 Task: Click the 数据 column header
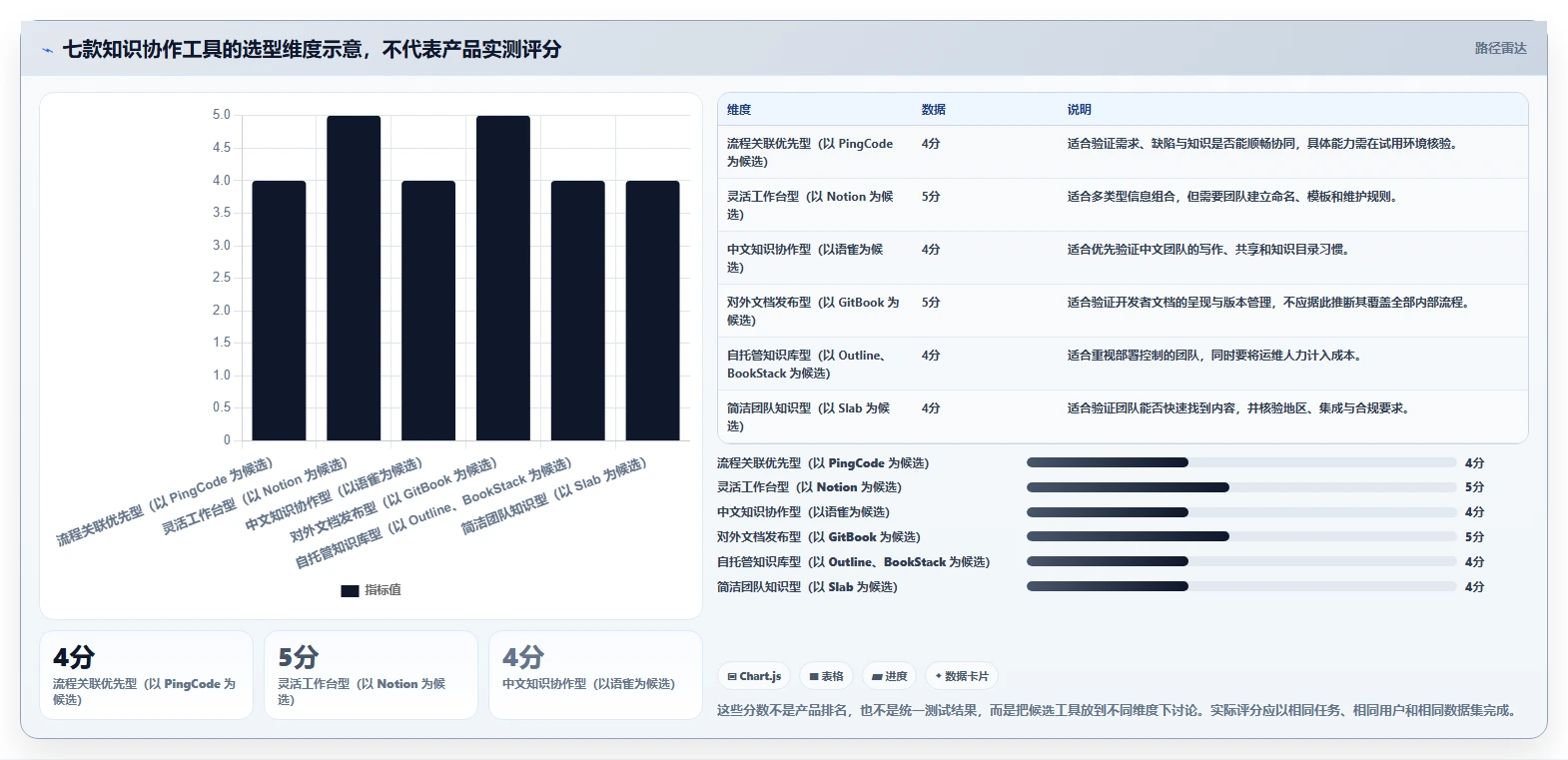click(934, 110)
